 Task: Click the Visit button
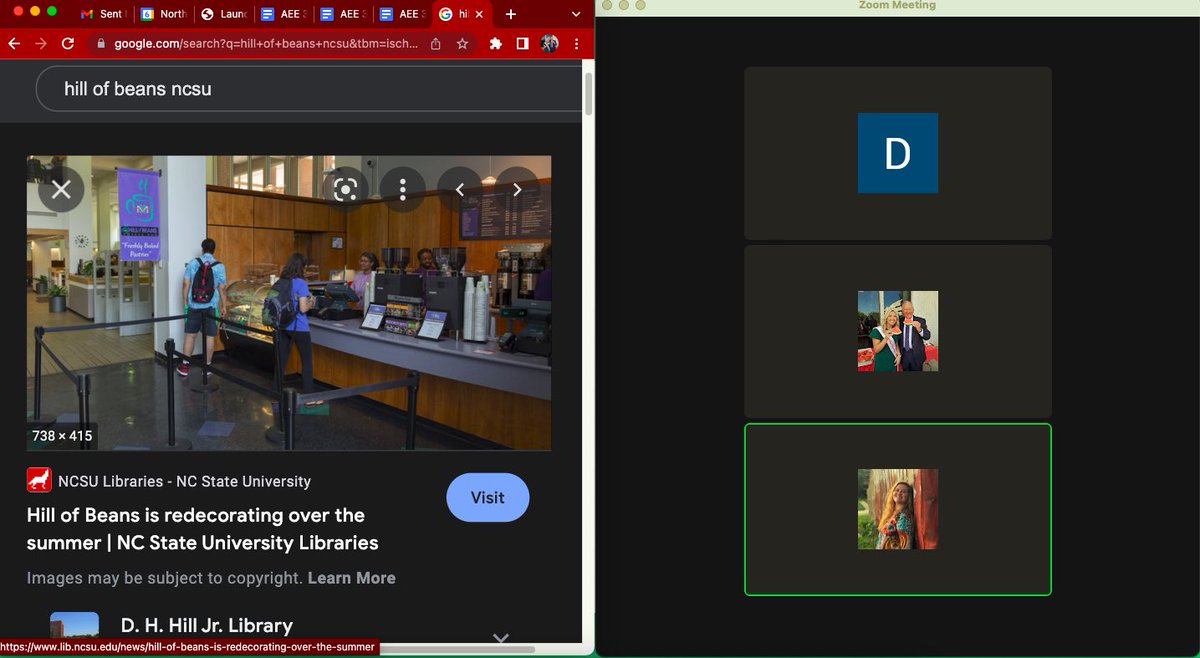(x=487, y=497)
